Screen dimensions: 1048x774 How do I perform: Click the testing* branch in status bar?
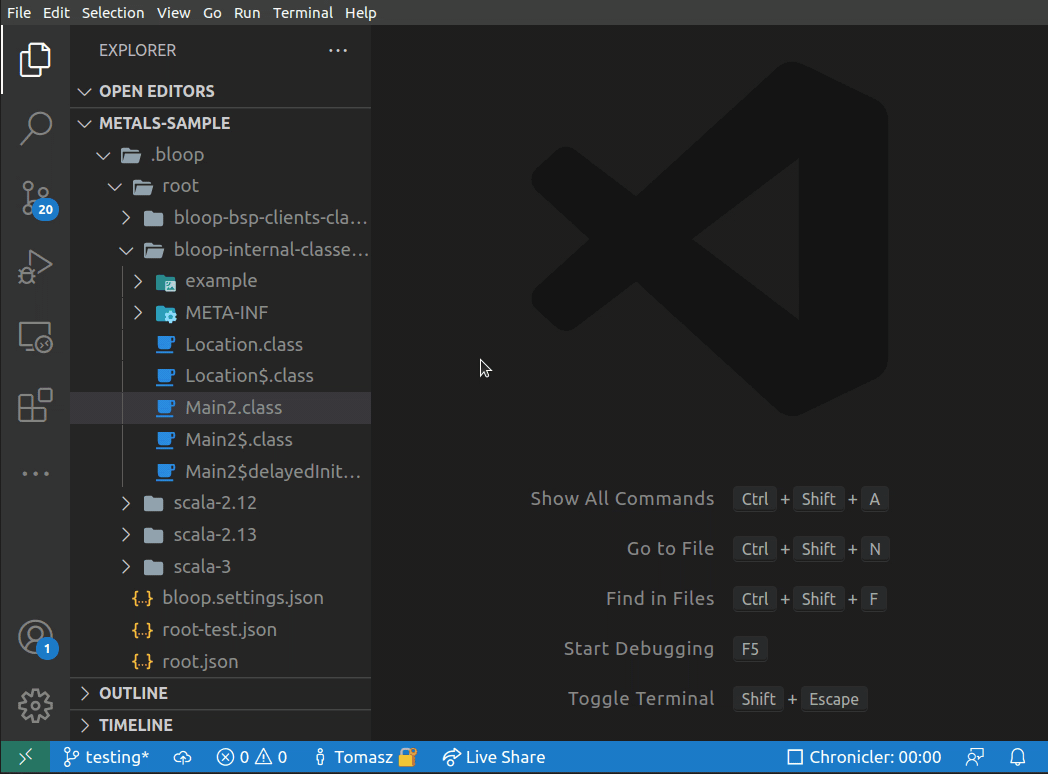(x=106, y=757)
